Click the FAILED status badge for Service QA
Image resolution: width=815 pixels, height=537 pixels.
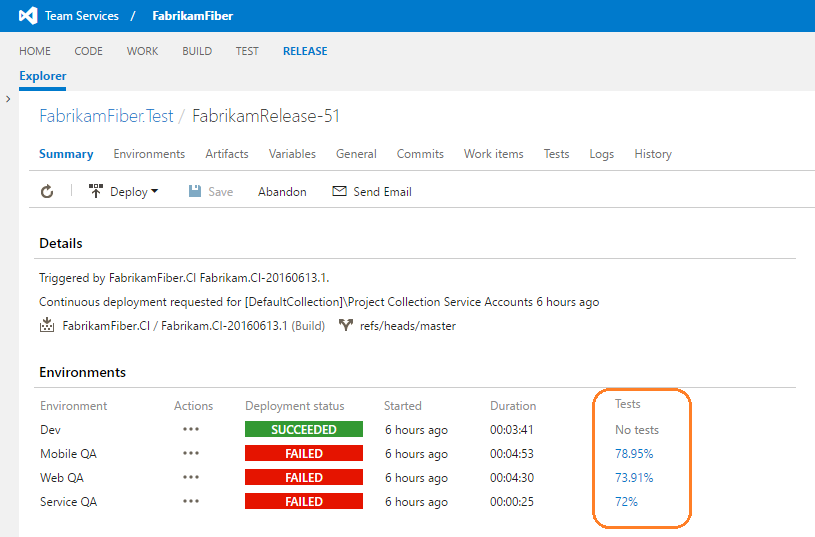click(x=303, y=502)
